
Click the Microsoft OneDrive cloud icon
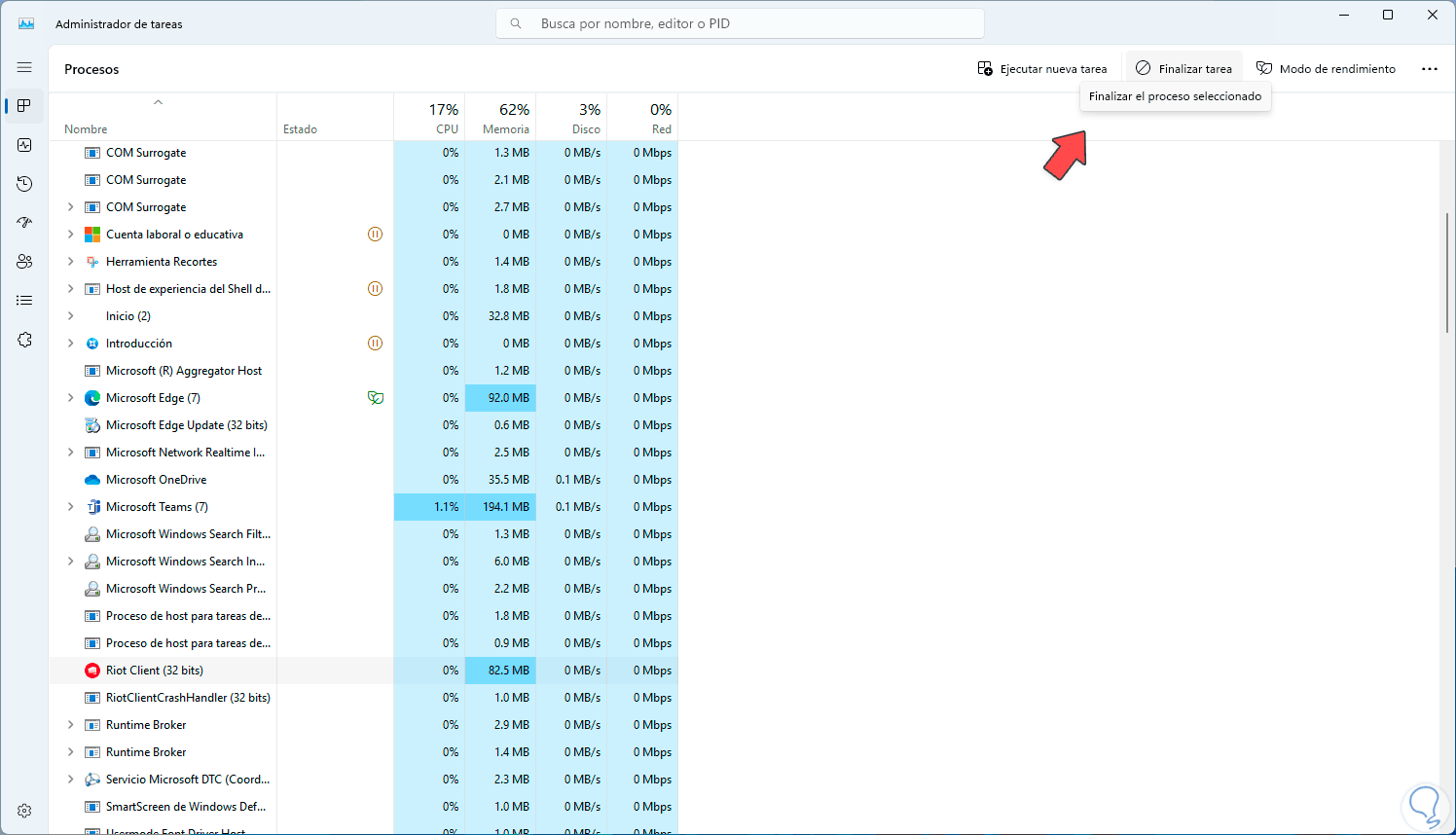coord(92,480)
